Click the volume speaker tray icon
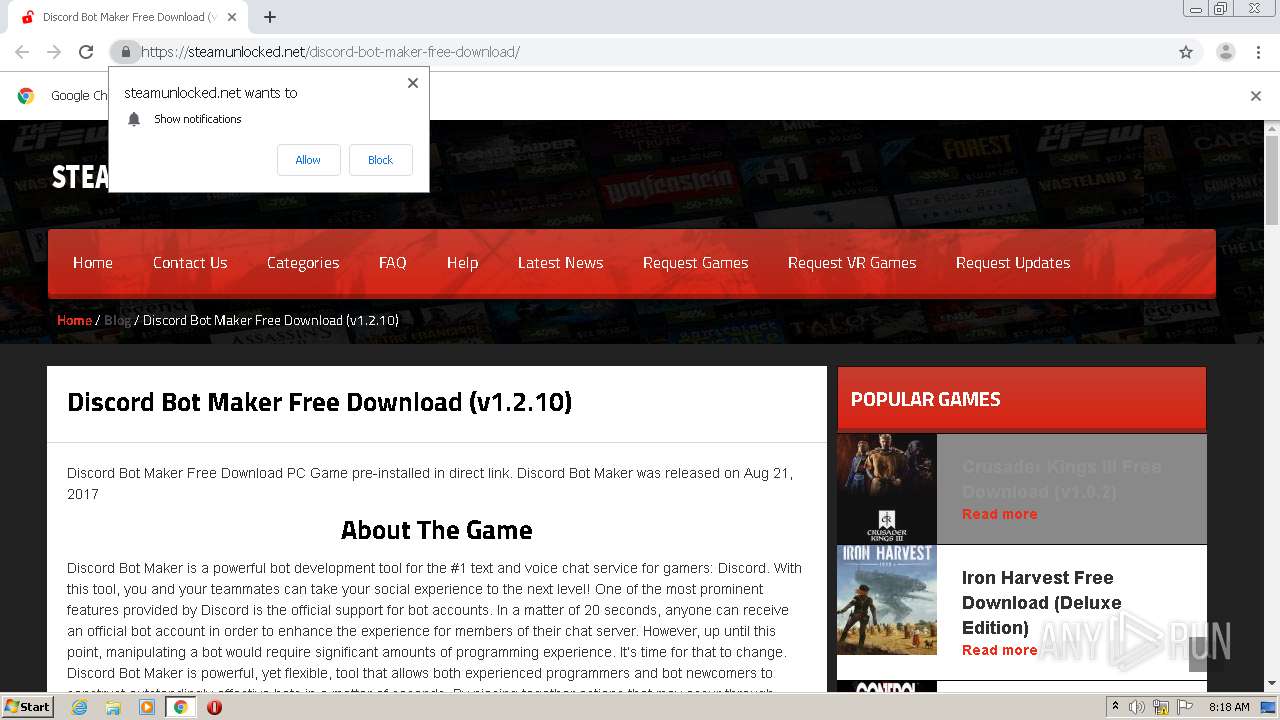1280x720 pixels. (x=1137, y=707)
